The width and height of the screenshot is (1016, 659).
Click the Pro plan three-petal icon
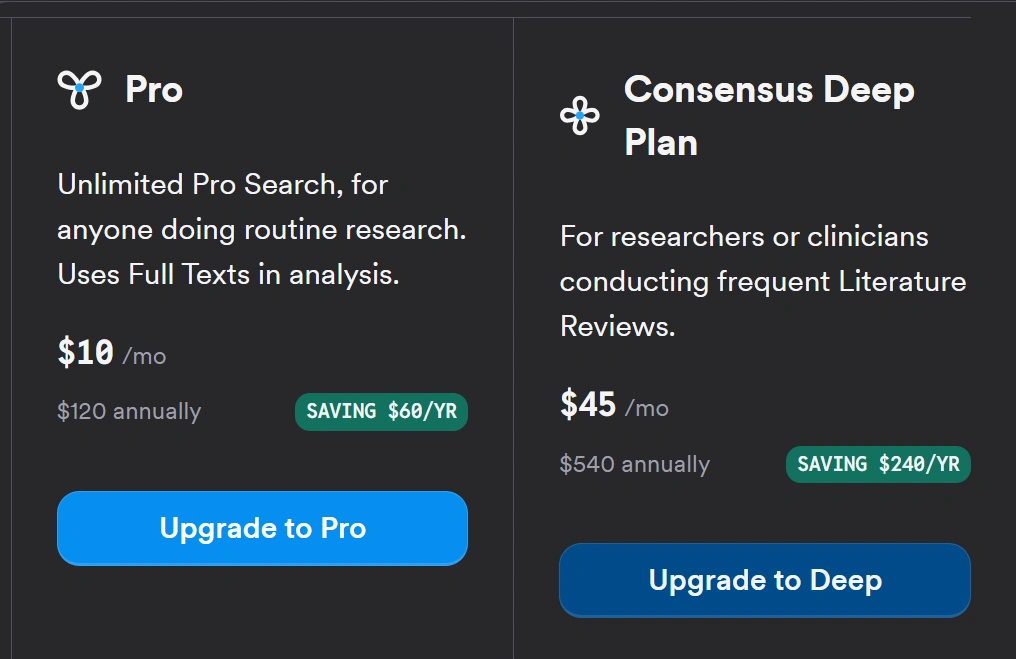pos(79,89)
